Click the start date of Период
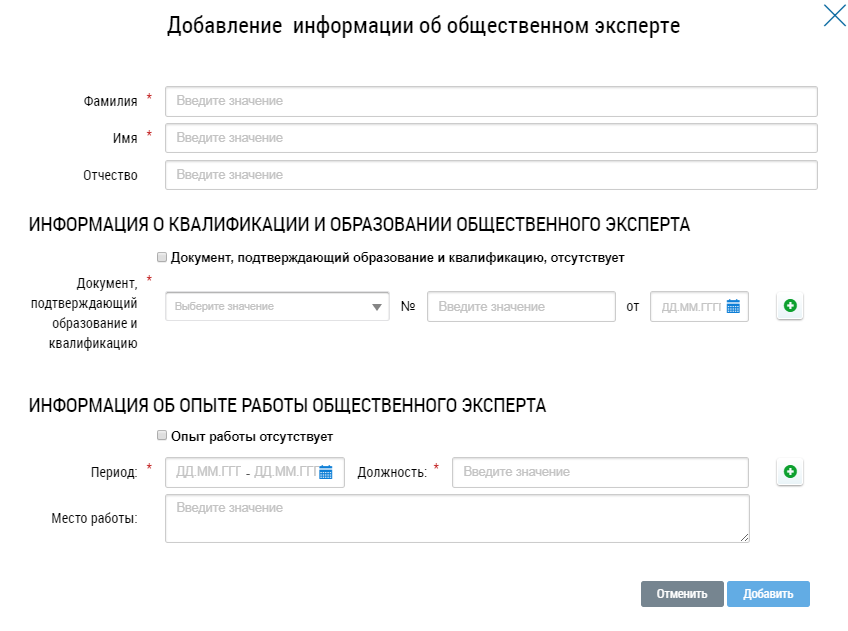848x631 pixels. click(207, 472)
